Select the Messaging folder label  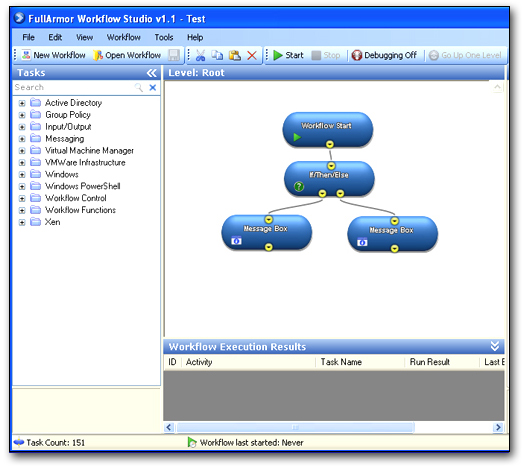click(x=65, y=139)
